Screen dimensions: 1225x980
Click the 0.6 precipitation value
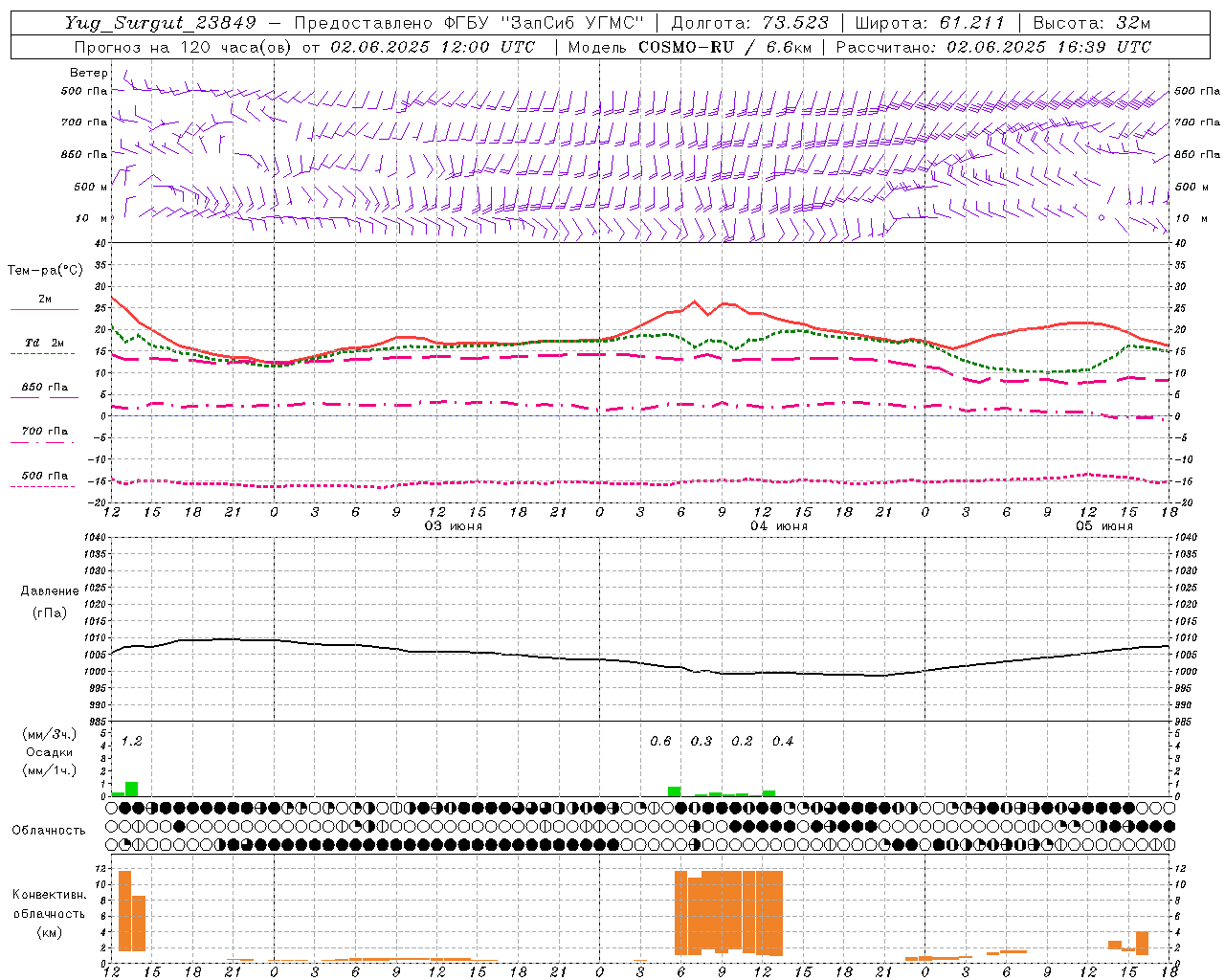[660, 741]
